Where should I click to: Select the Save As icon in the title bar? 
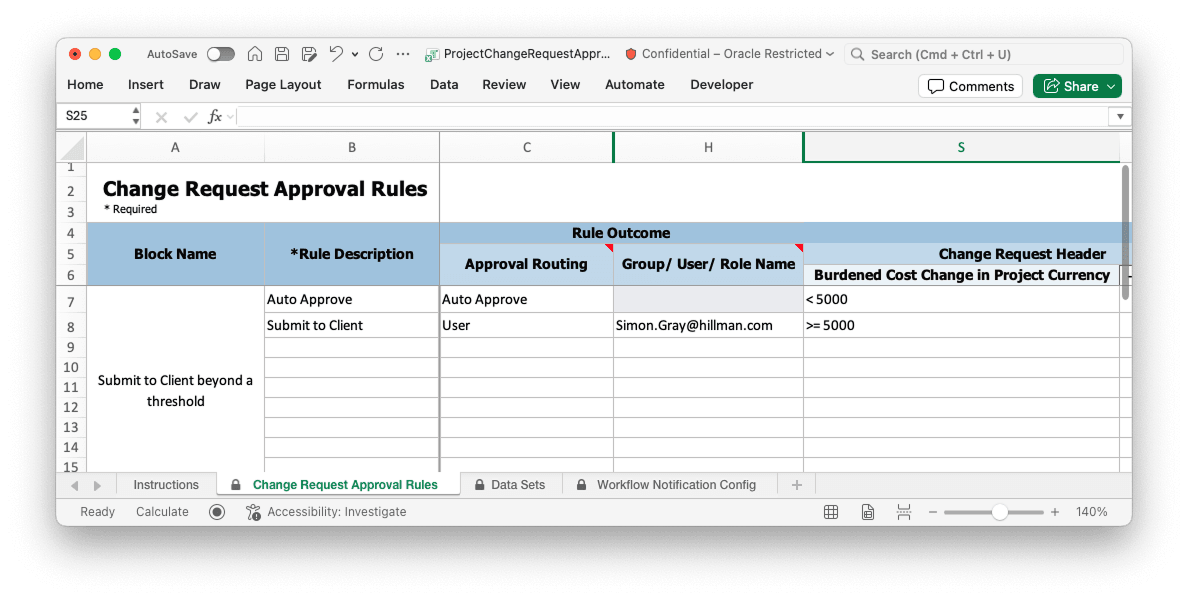click(x=308, y=54)
